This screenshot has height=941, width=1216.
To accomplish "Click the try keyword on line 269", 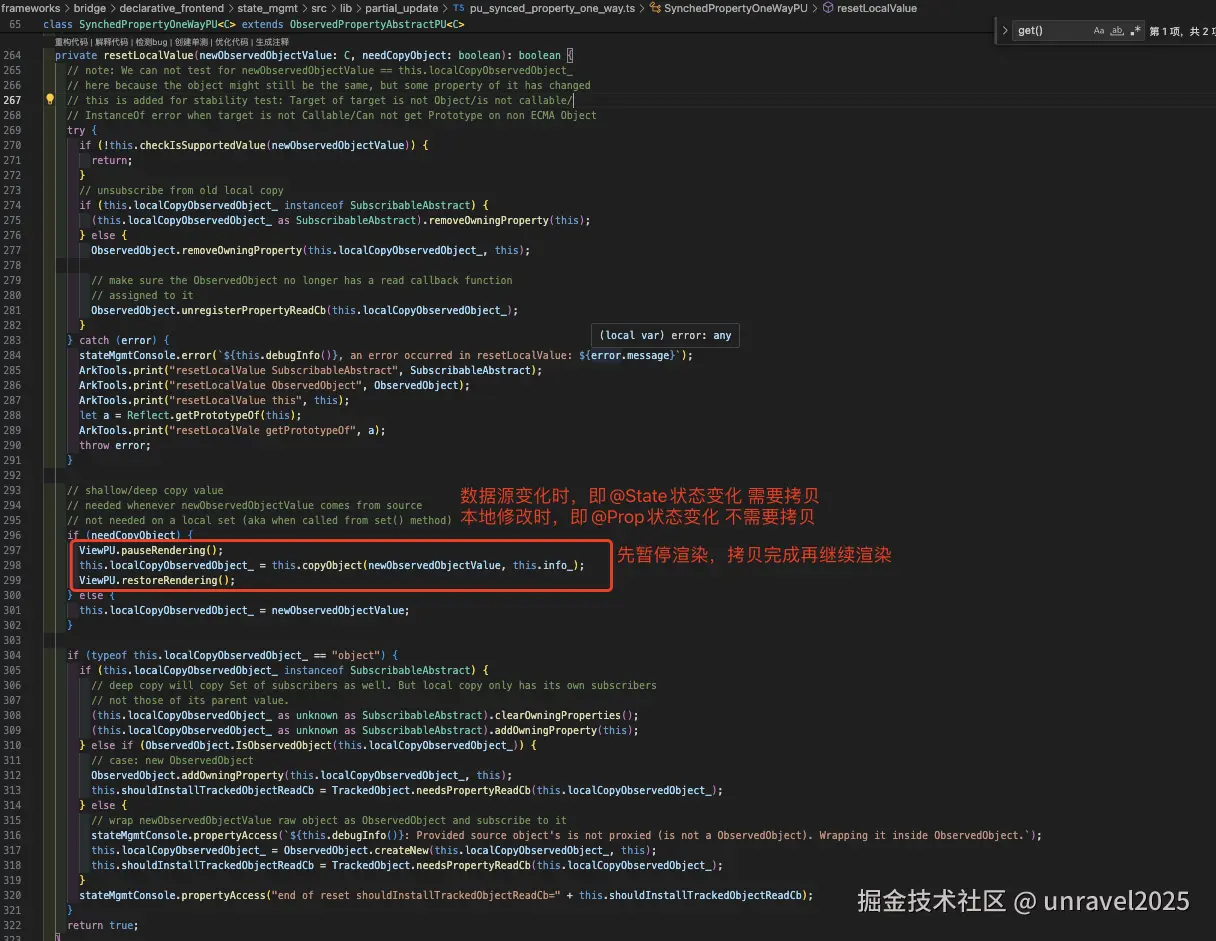I will tap(76, 130).
